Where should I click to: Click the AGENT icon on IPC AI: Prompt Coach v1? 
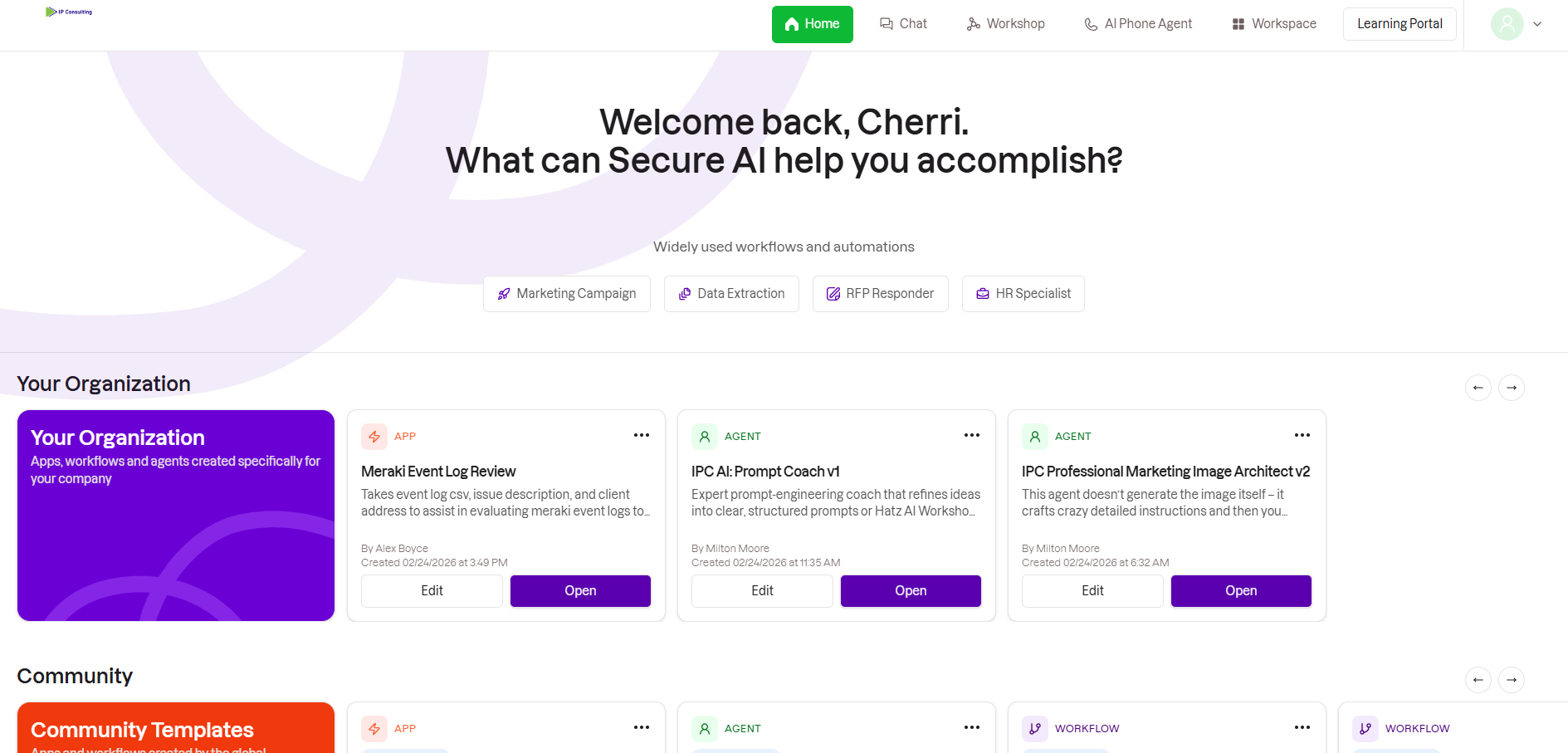pyautogui.click(x=705, y=436)
